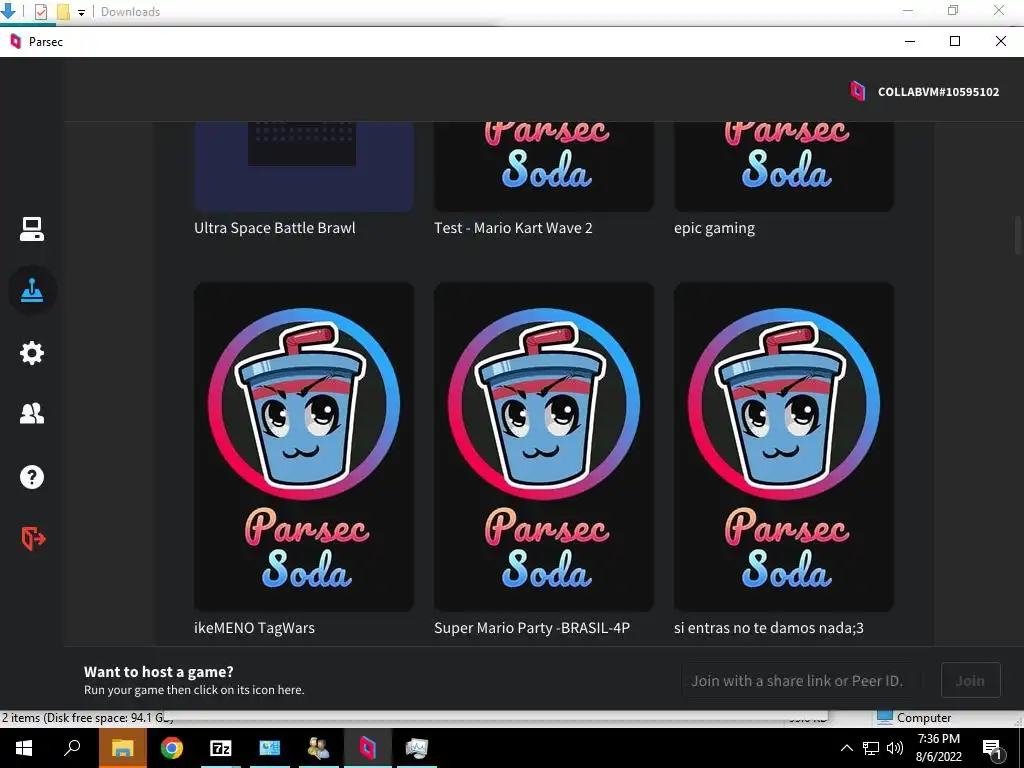Open the epic gaming thumbnail
Viewport: 1024px width, 768px height.
(x=784, y=167)
